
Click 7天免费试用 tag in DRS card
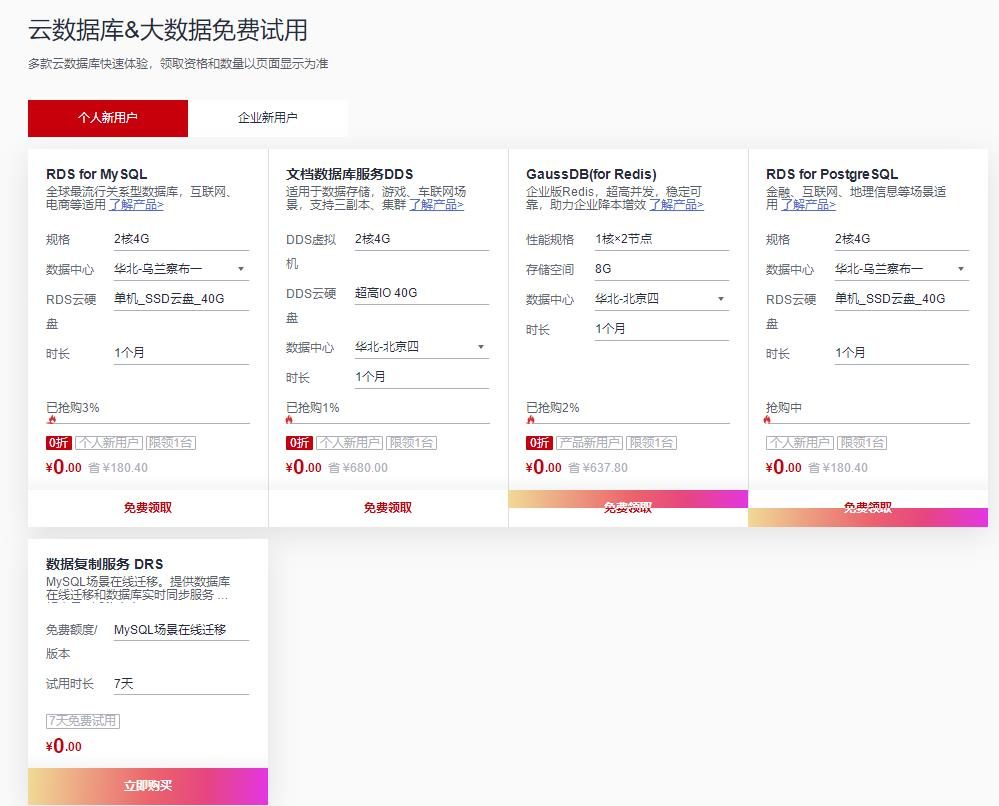pyautogui.click(x=83, y=721)
